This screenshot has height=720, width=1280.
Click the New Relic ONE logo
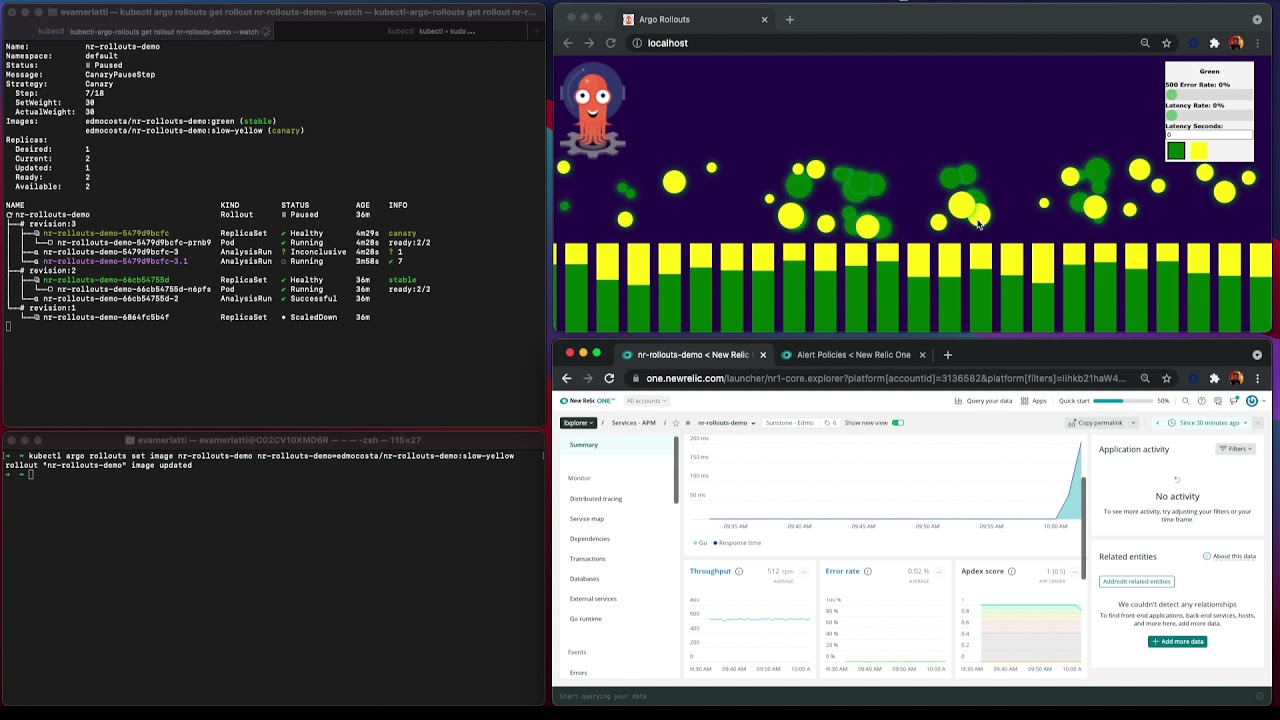(587, 401)
